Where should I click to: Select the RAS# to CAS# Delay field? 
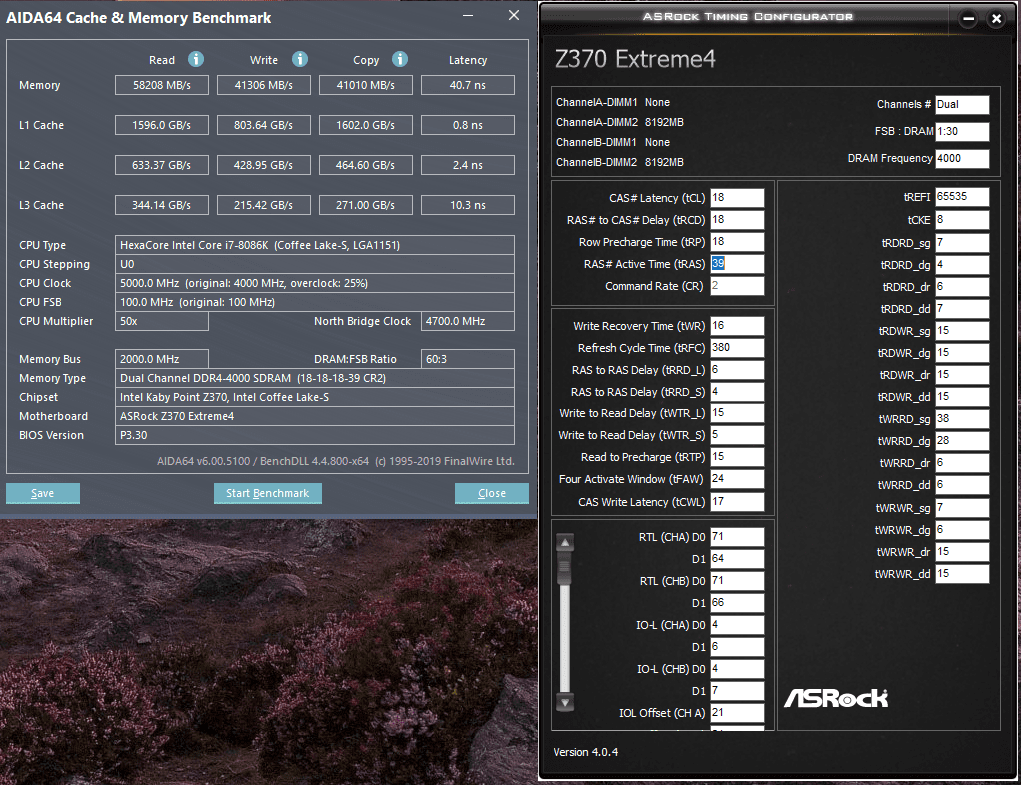[737, 220]
